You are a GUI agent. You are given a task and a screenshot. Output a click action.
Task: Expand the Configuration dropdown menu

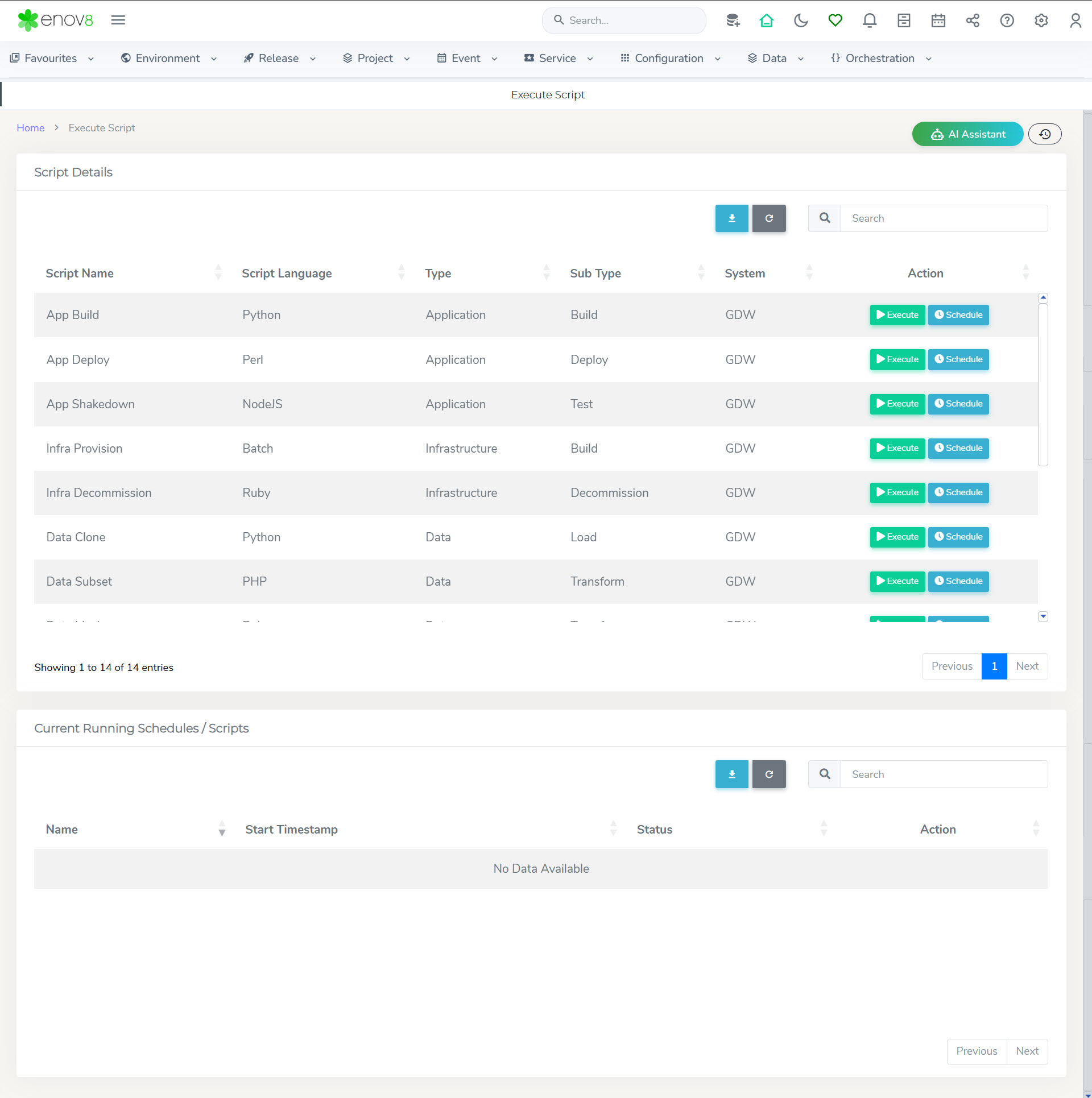tap(671, 58)
